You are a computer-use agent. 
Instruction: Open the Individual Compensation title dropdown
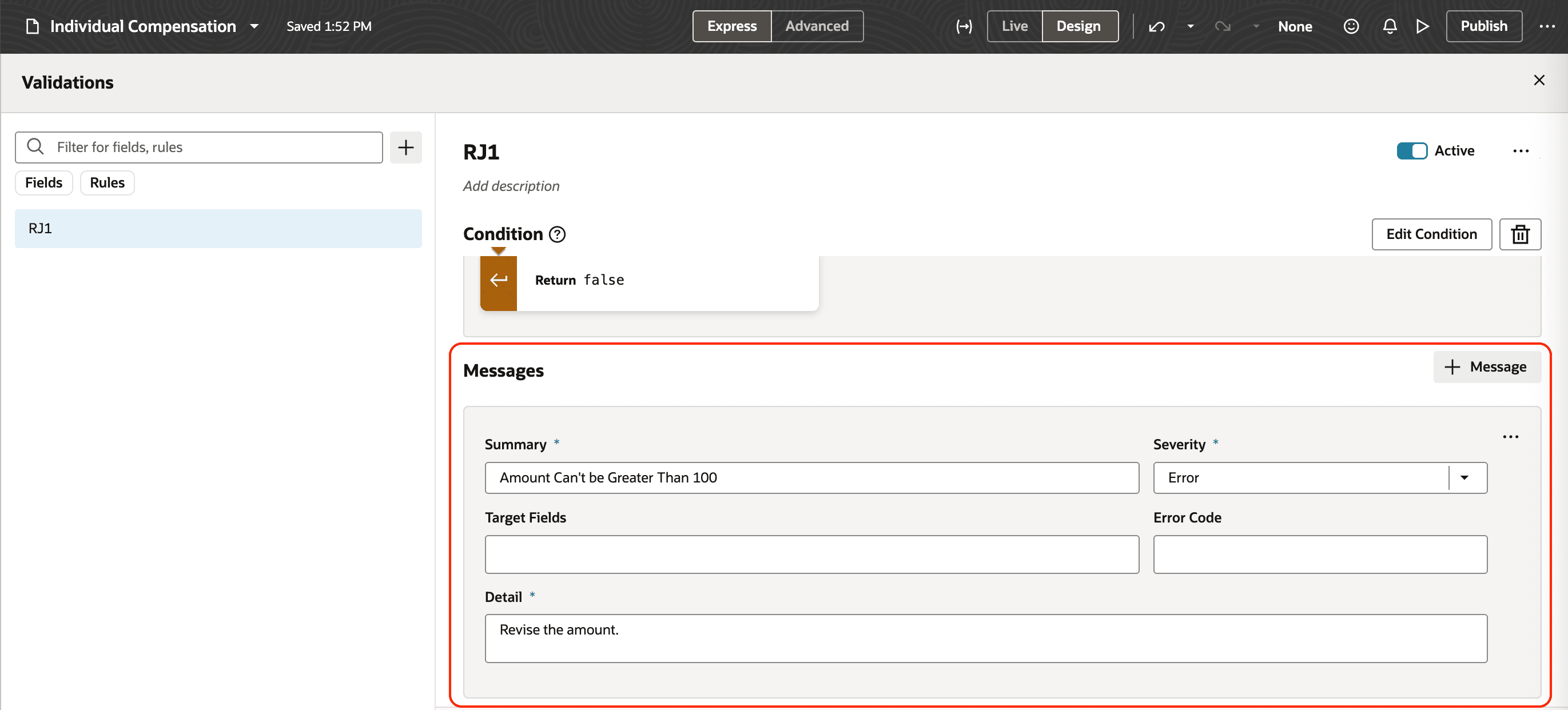coord(255,26)
